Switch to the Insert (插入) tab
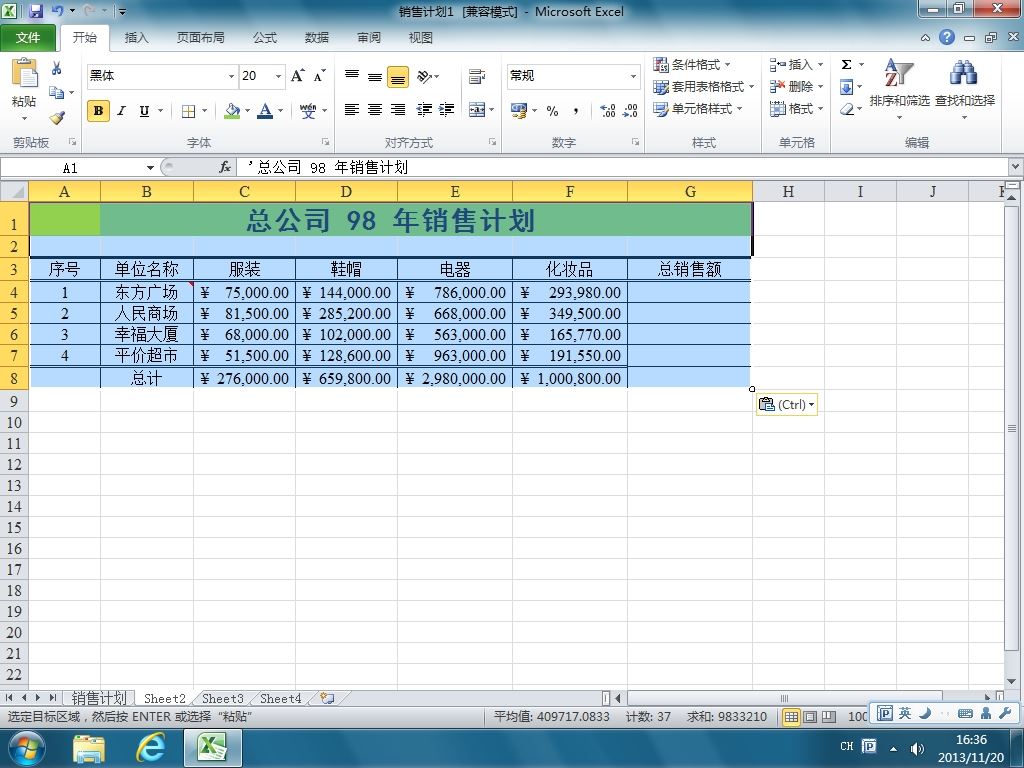The height and width of the screenshot is (768, 1024). click(x=136, y=38)
